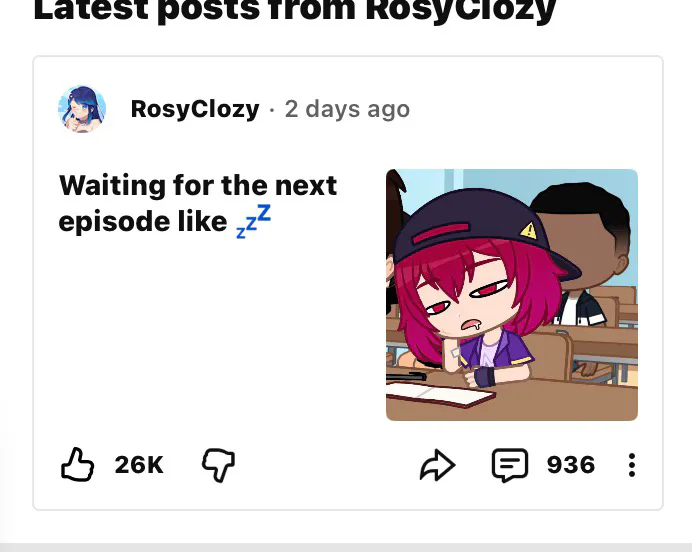Viewport: 692px width, 552px height.
Task: Open comments via the speech bubble icon
Action: pyautogui.click(x=509, y=465)
